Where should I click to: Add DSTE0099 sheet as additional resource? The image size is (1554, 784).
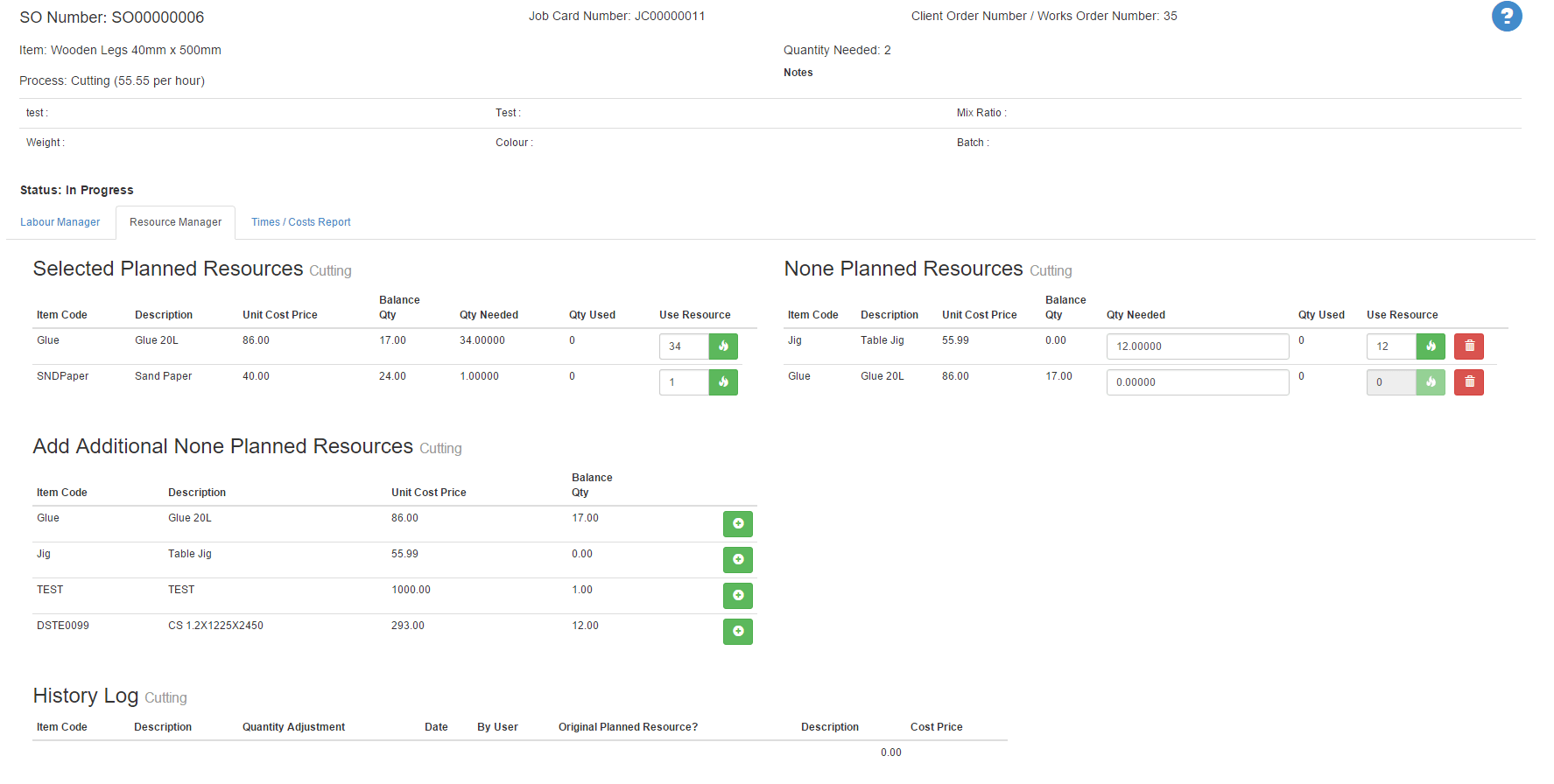tap(737, 632)
